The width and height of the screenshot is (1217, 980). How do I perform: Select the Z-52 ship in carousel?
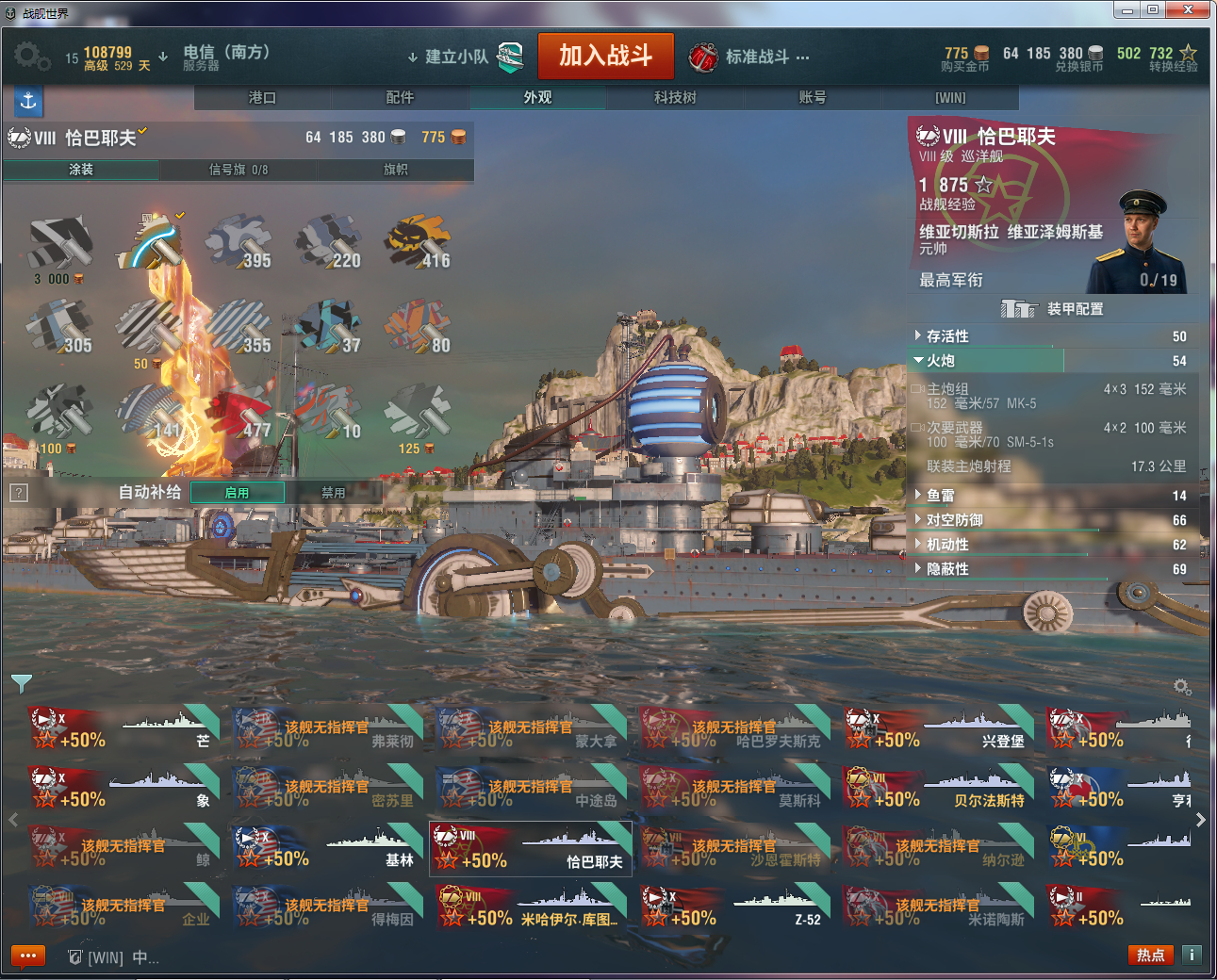click(x=734, y=907)
